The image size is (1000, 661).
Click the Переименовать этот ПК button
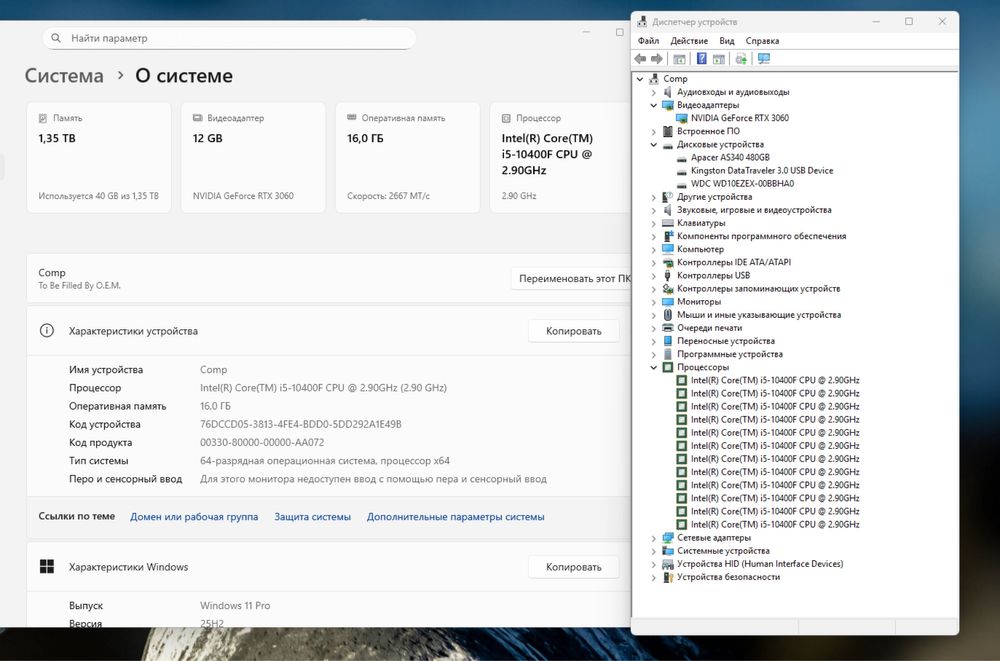pos(571,278)
